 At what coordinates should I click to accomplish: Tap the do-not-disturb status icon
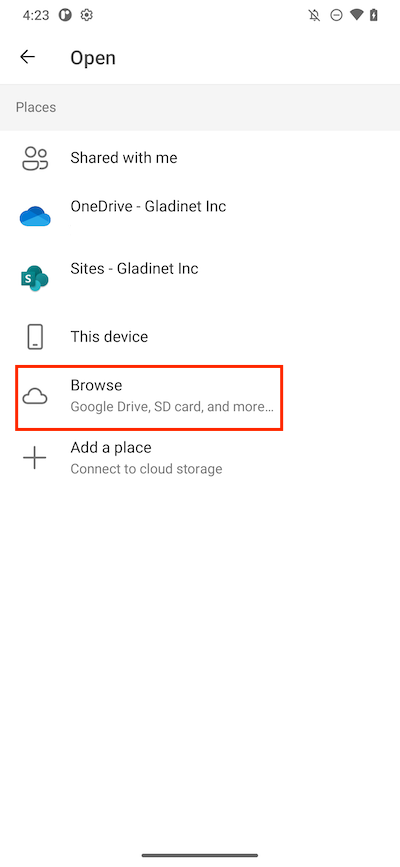(336, 15)
